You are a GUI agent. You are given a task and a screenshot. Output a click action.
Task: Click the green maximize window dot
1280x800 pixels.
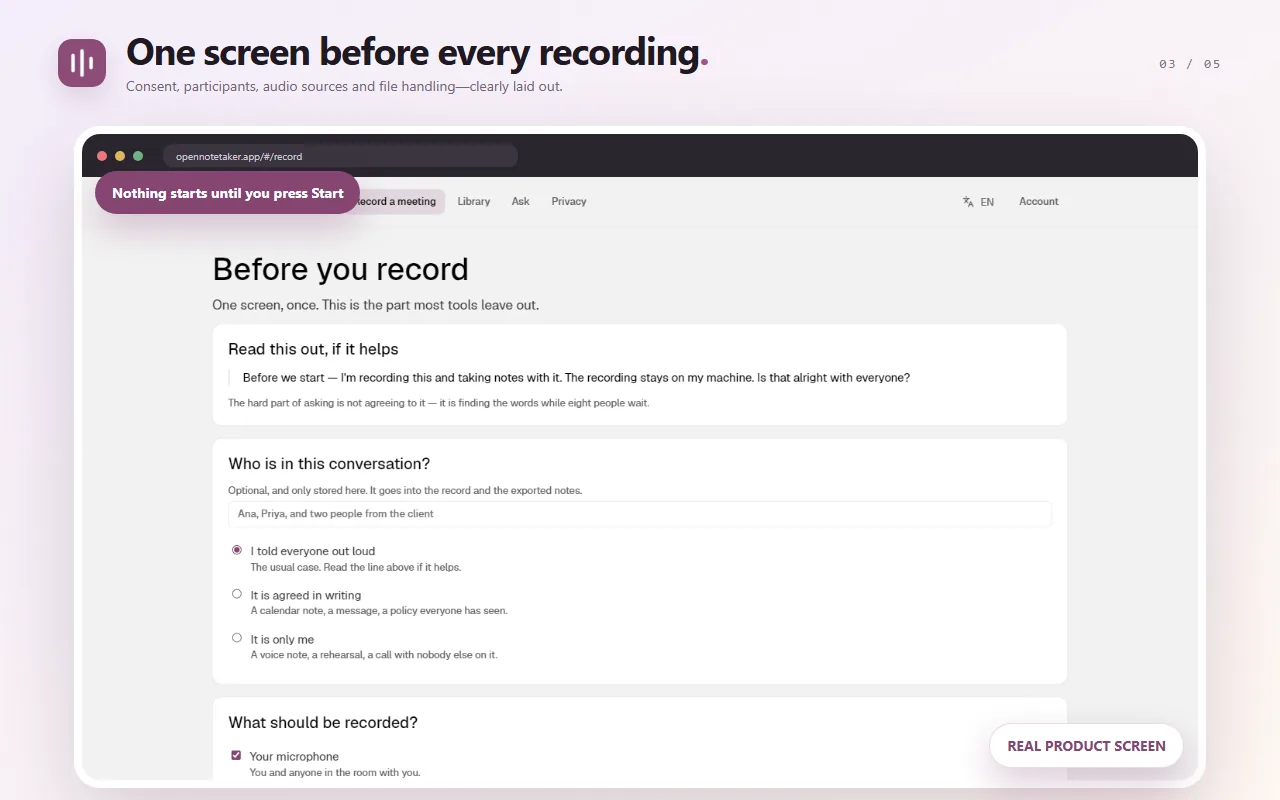point(138,156)
